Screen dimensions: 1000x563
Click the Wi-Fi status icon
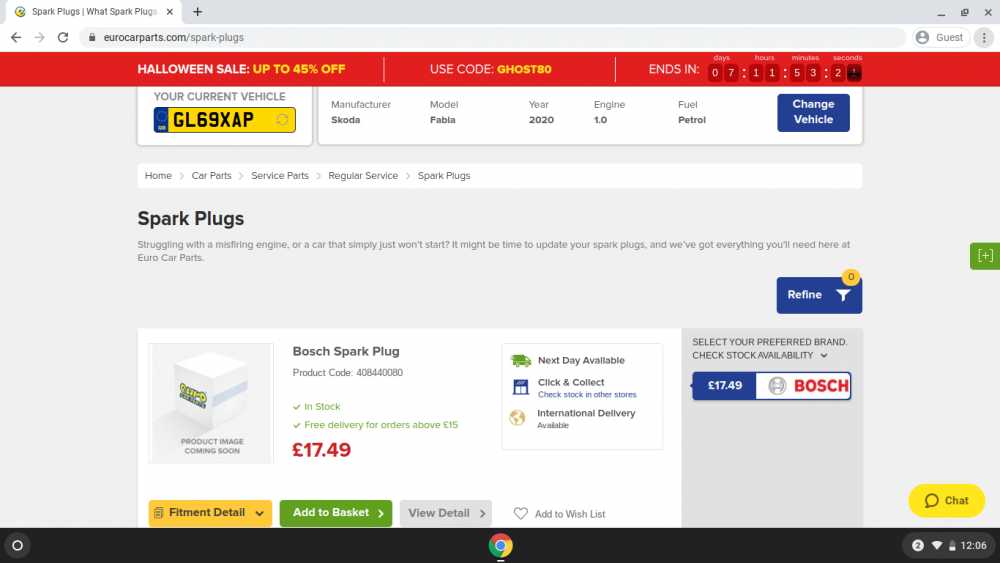coord(937,546)
